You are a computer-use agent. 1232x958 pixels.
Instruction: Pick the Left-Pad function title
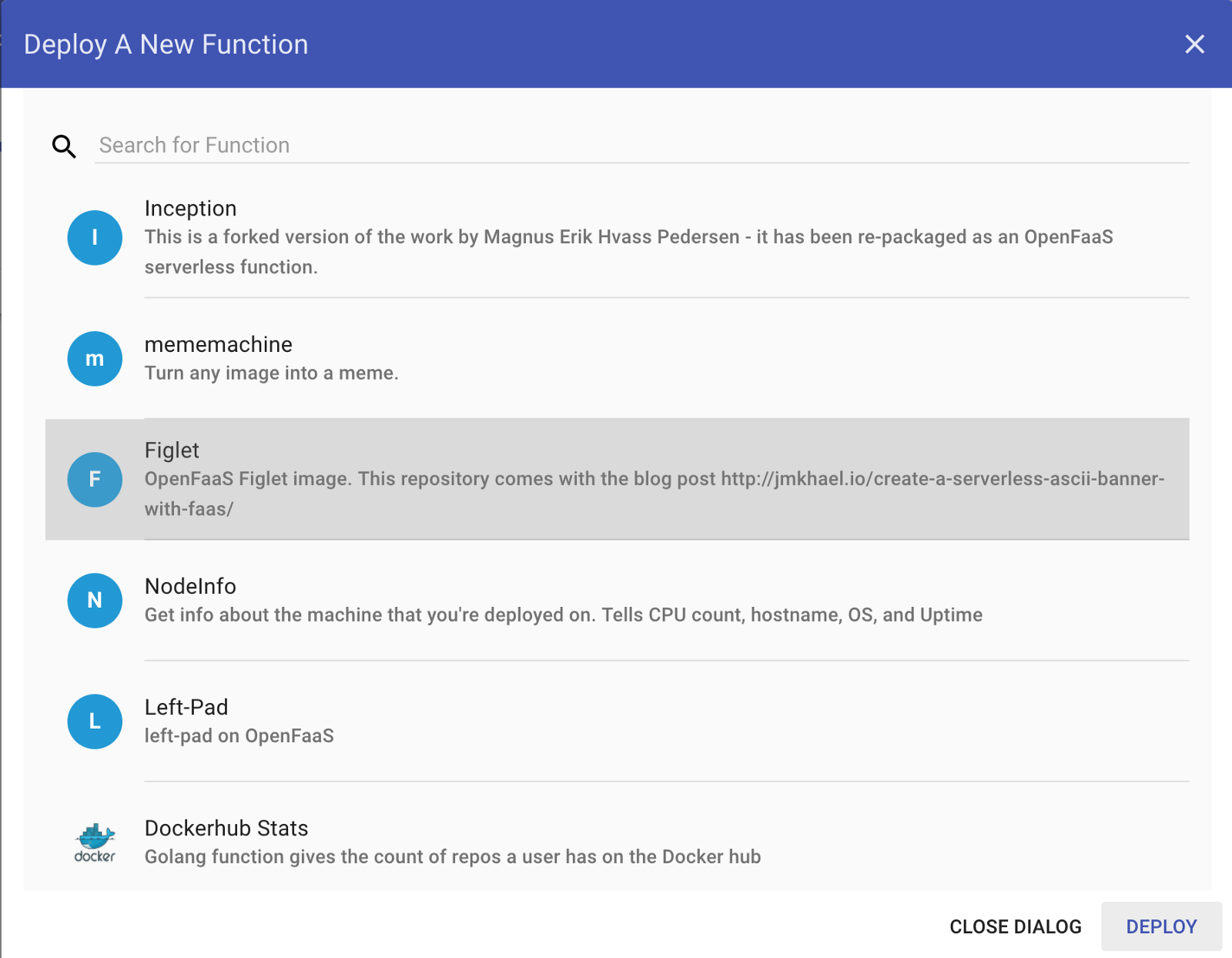[186, 708]
